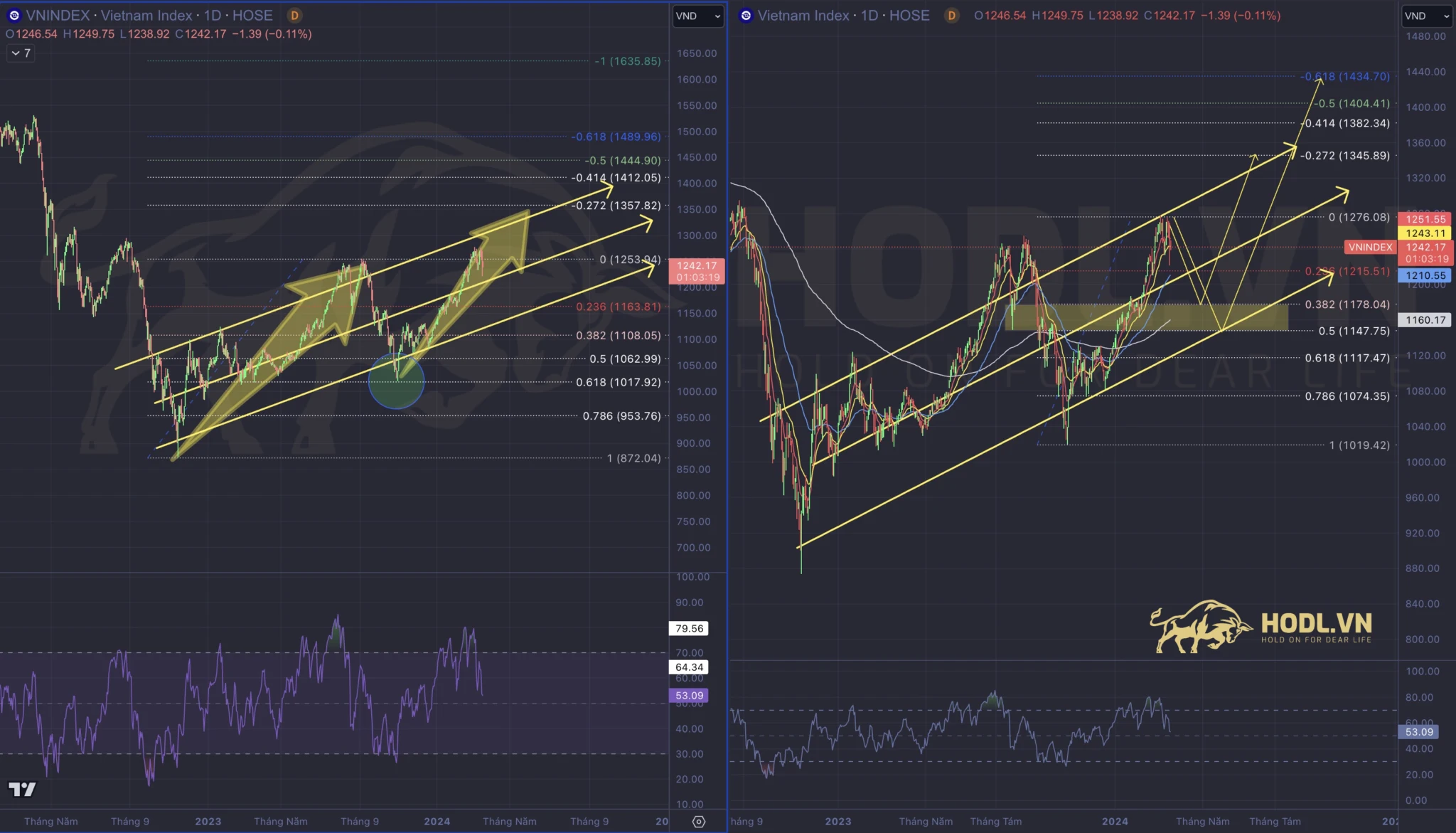Click the orange D badge on left chart
1456x833 pixels.
click(x=294, y=16)
